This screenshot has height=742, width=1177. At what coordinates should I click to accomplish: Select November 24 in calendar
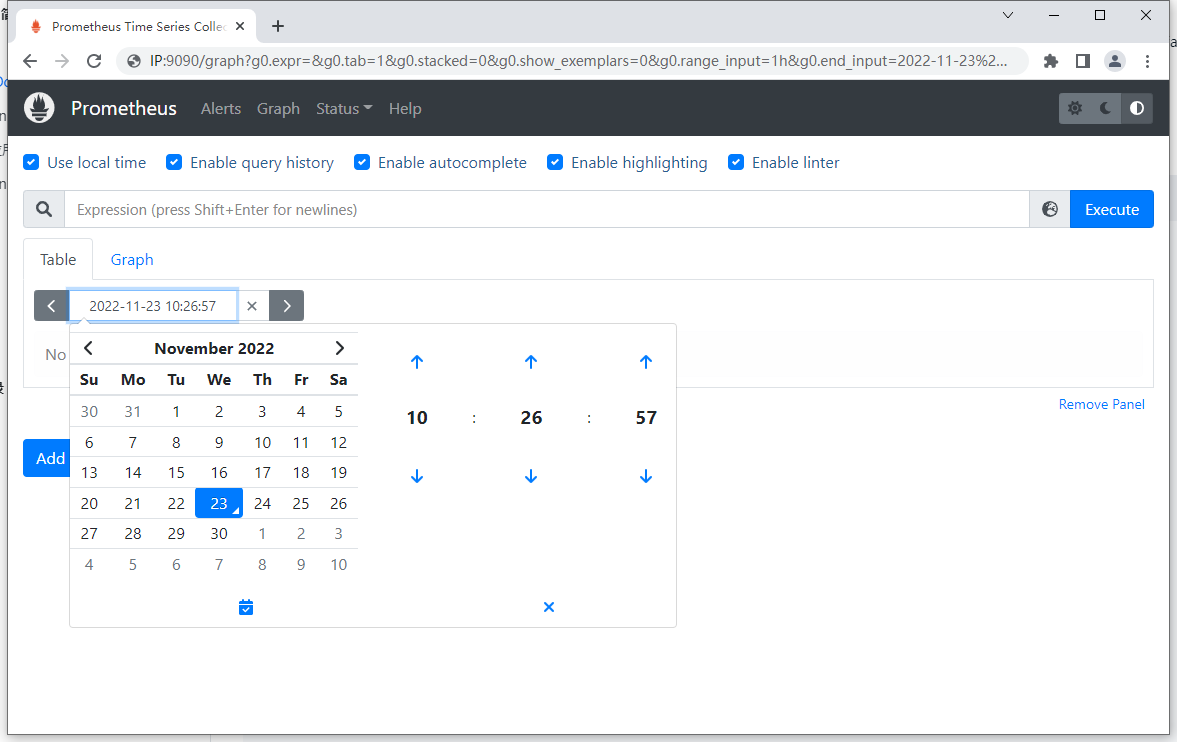coord(262,503)
